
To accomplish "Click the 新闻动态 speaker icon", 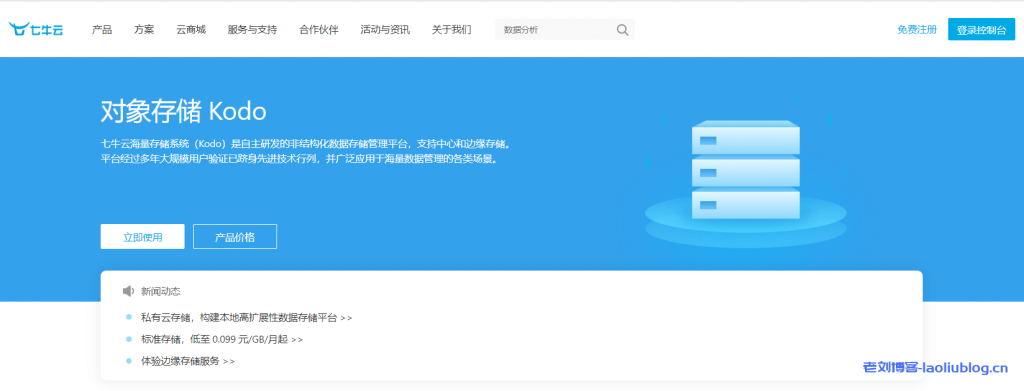I will click(x=128, y=291).
